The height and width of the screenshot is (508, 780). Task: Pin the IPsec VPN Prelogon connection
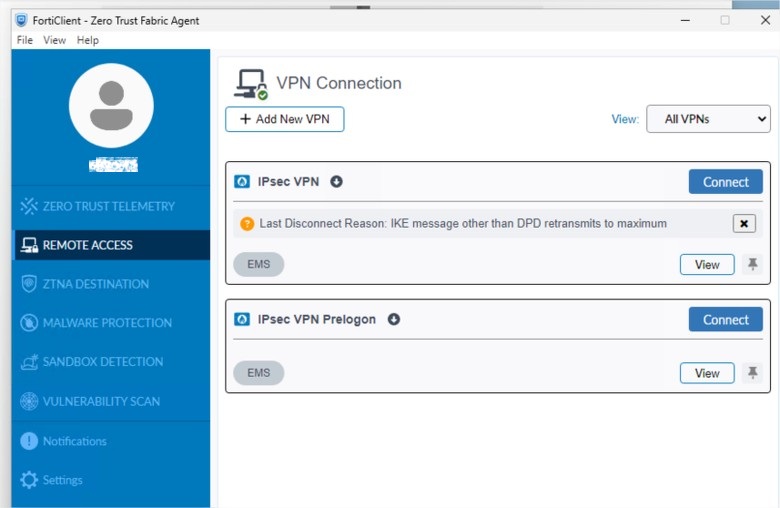point(753,373)
